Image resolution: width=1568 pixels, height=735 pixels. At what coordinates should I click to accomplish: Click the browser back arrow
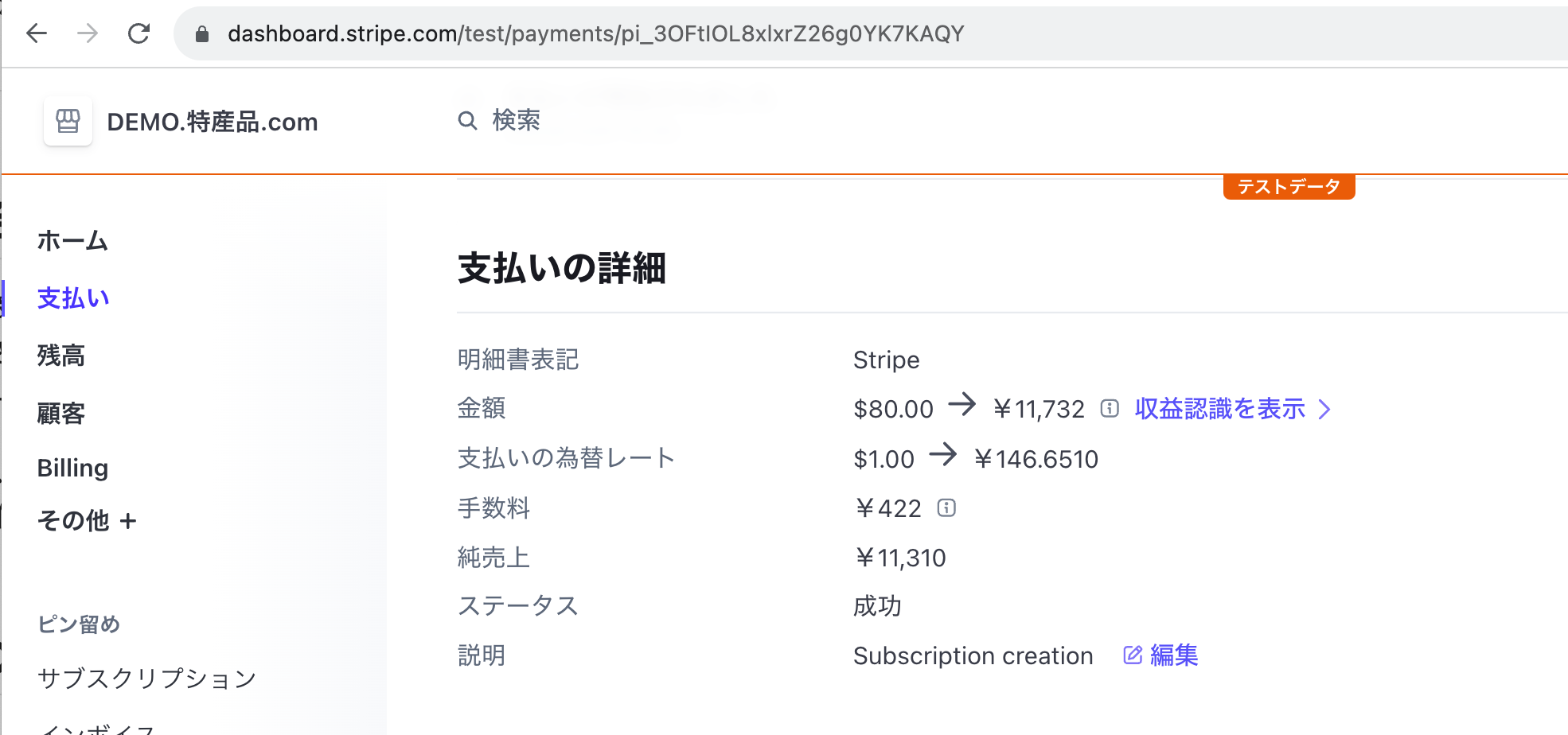[x=37, y=33]
